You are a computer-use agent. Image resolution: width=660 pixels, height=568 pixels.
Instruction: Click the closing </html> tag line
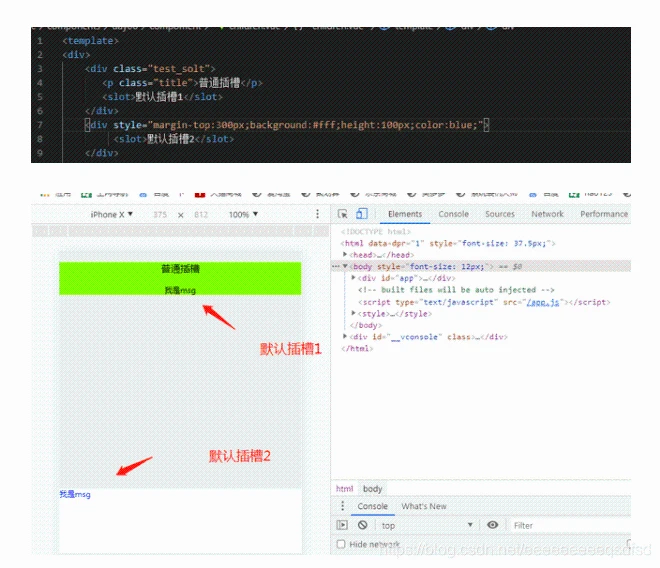(x=357, y=348)
